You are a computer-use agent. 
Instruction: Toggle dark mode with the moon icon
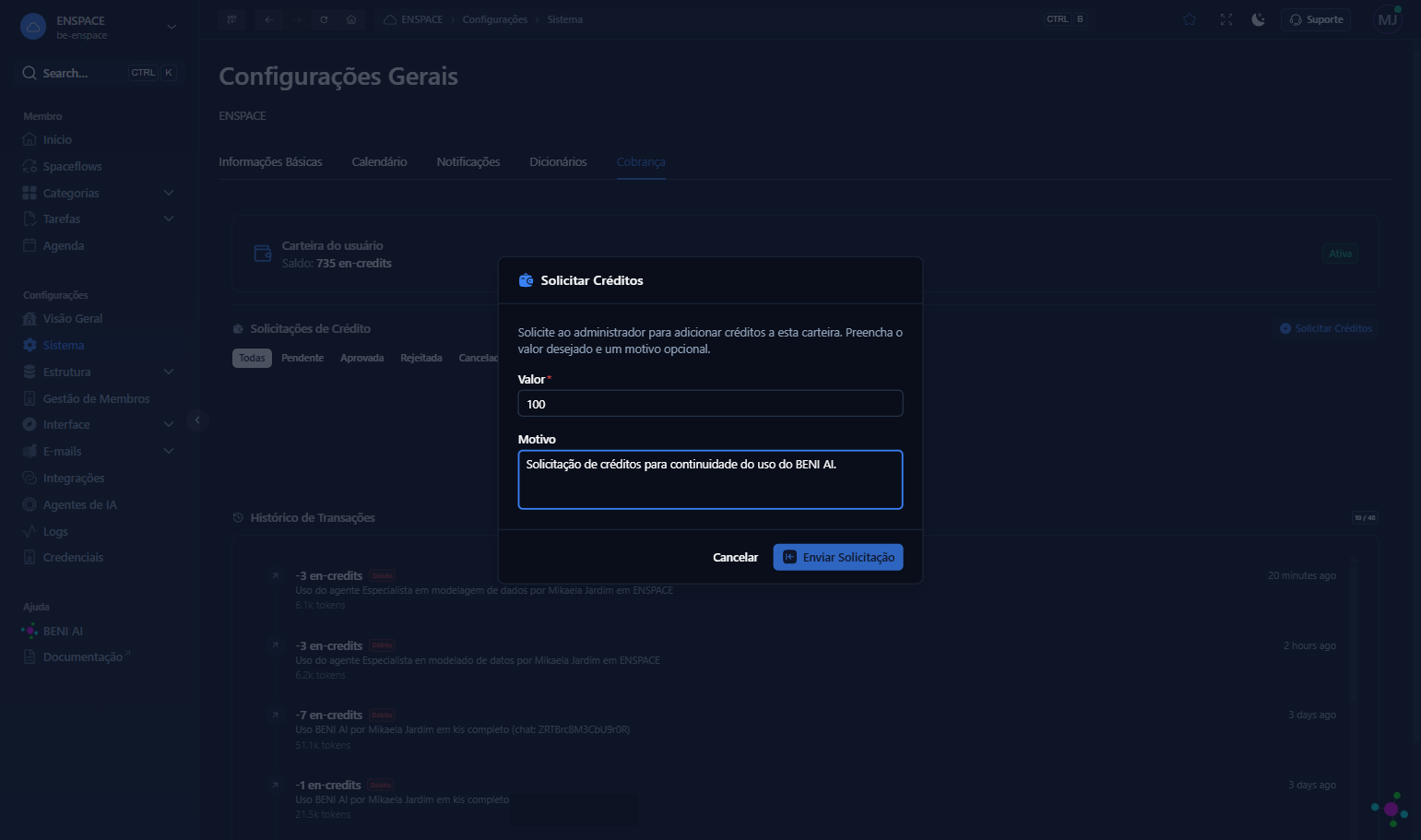[1258, 19]
